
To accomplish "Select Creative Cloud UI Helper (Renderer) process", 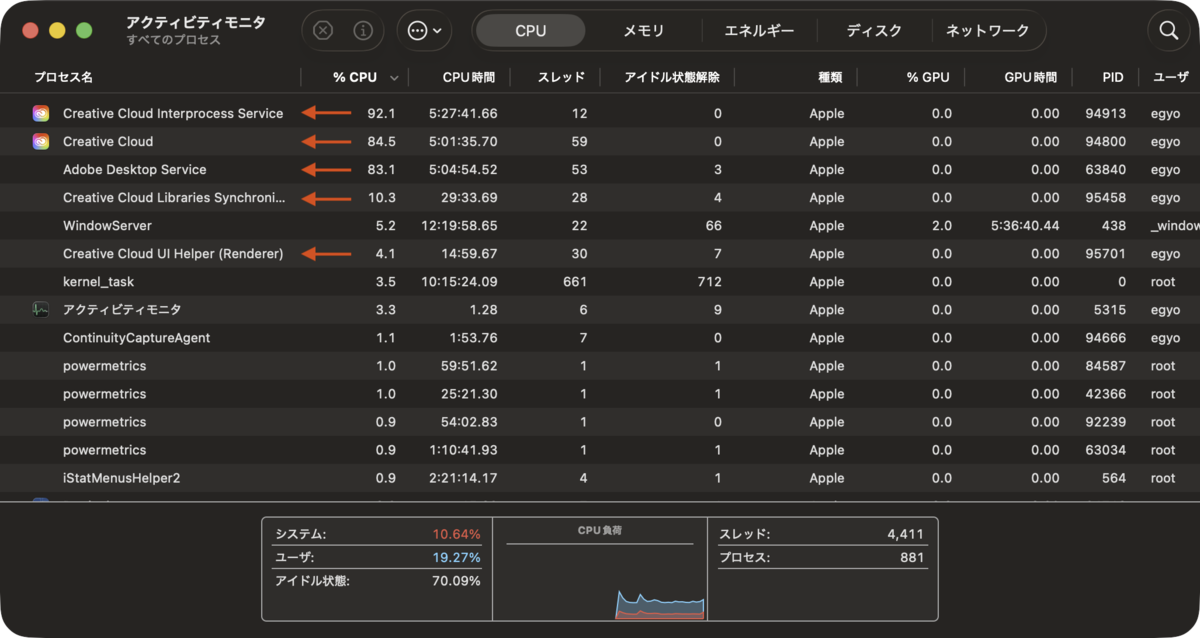I will click(173, 253).
